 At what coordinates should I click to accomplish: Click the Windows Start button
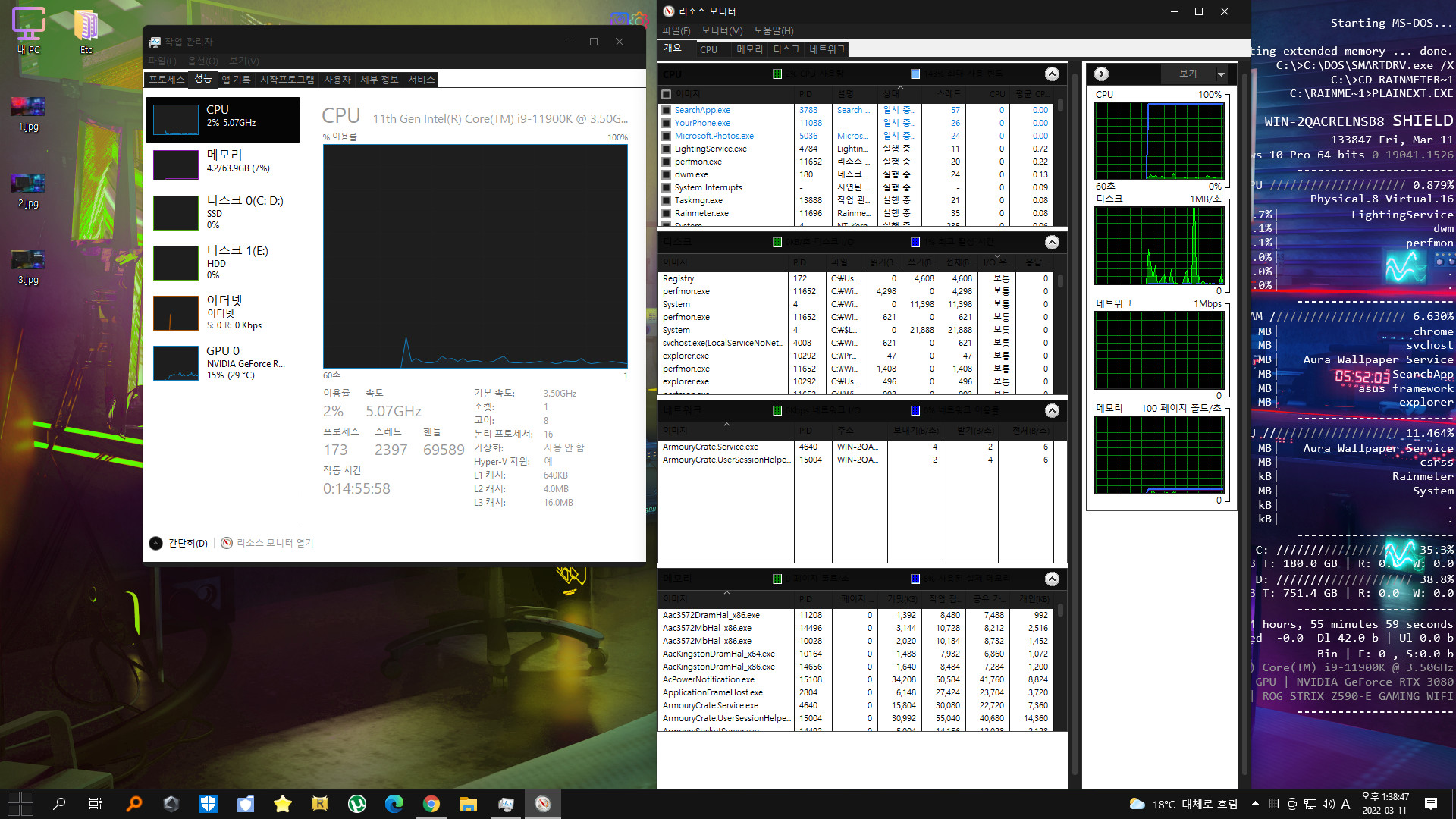point(20,804)
